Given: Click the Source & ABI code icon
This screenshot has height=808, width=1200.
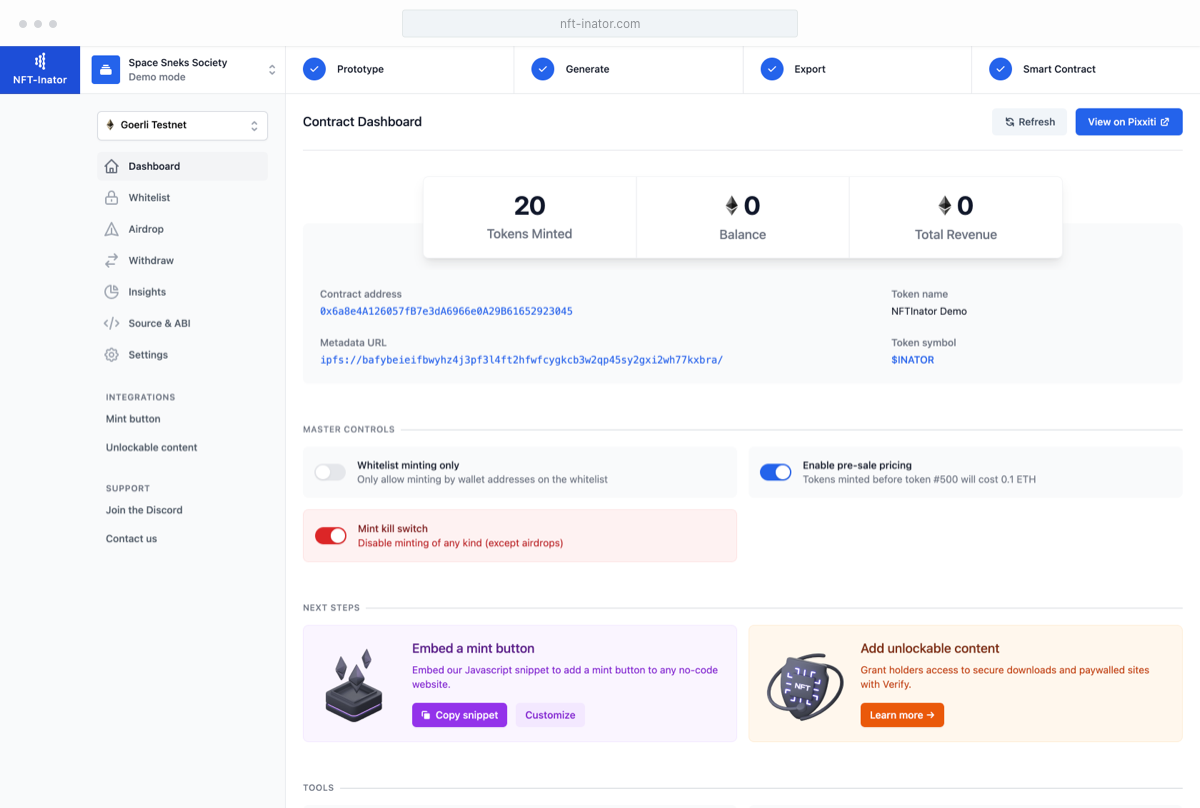Looking at the screenshot, I should click(x=112, y=324).
